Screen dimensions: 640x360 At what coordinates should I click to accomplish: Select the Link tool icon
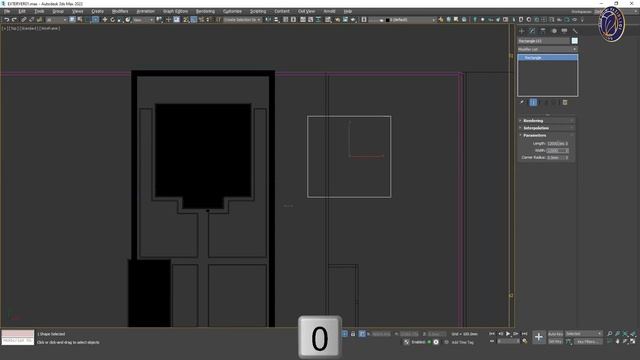[24, 20]
